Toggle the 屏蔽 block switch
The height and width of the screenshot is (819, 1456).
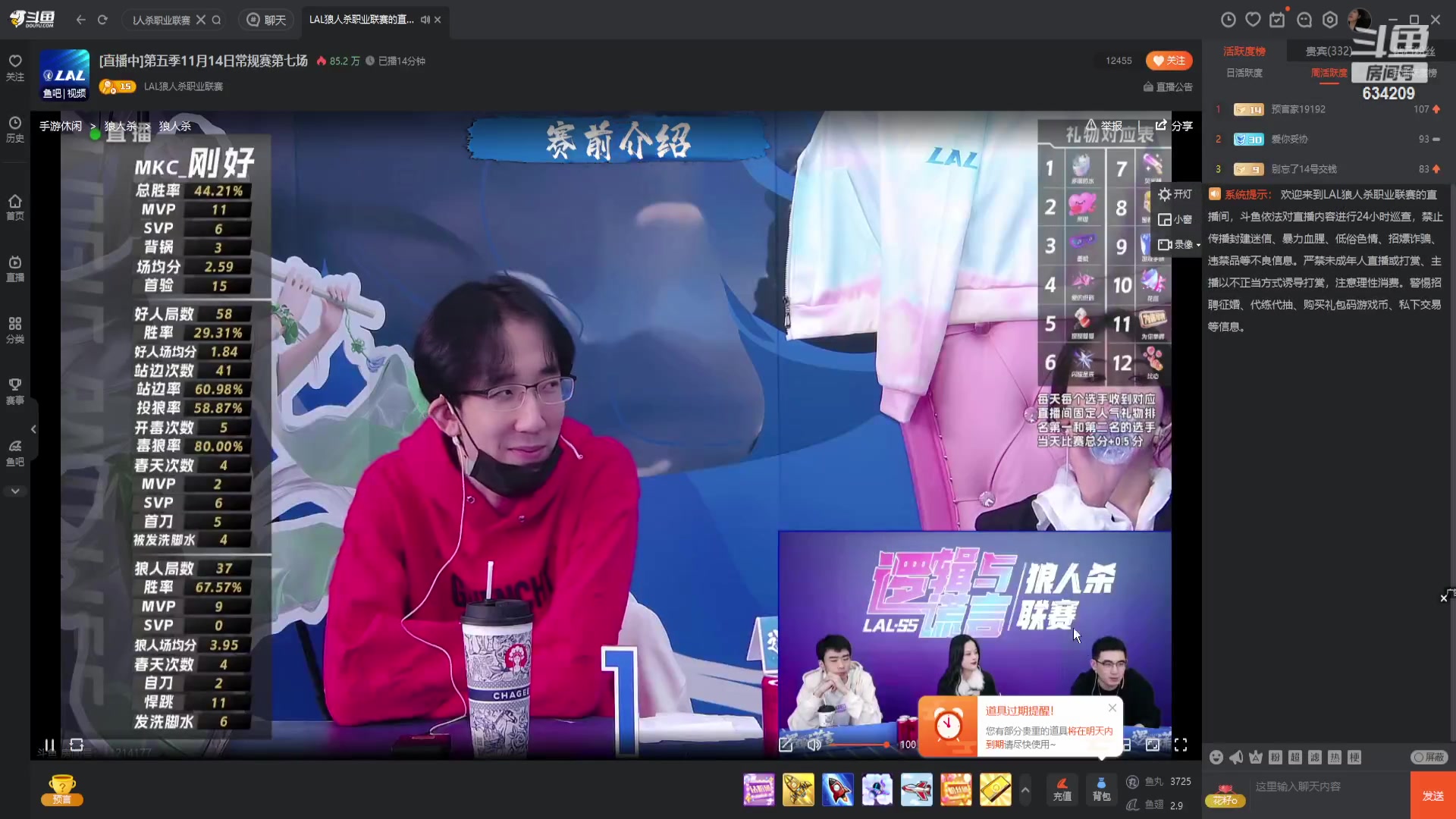[1429, 758]
